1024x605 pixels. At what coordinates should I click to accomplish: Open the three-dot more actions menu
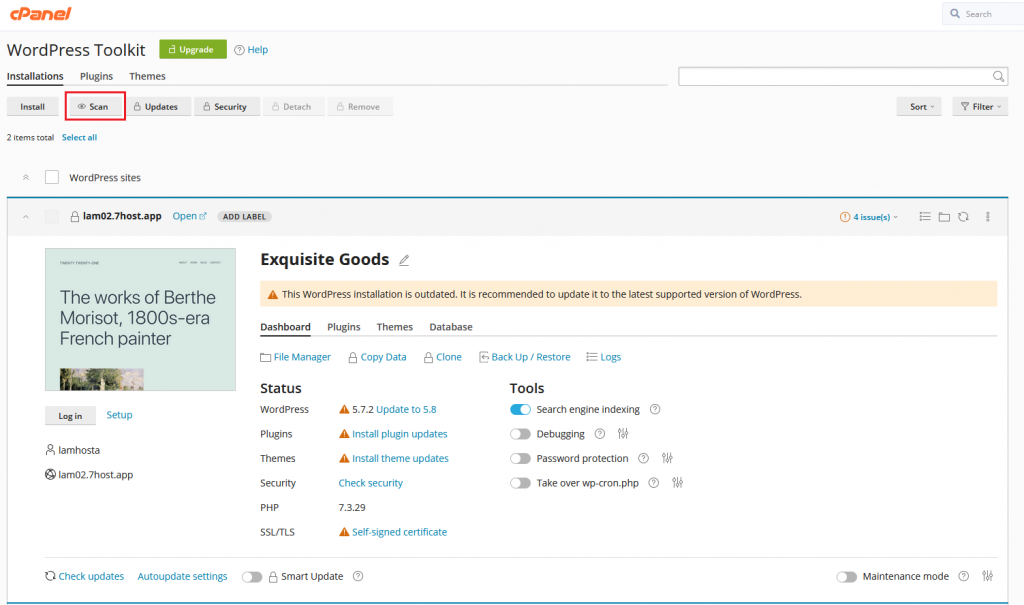(987, 216)
